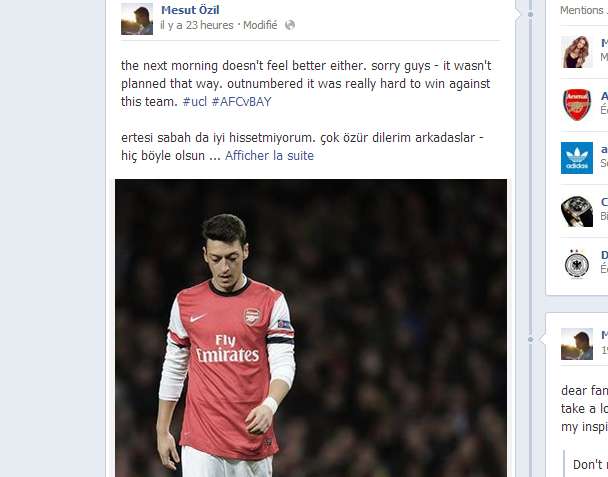Open the photo of the player in Arsenal jersey
Screen dimensions: 608x477
coord(310,328)
